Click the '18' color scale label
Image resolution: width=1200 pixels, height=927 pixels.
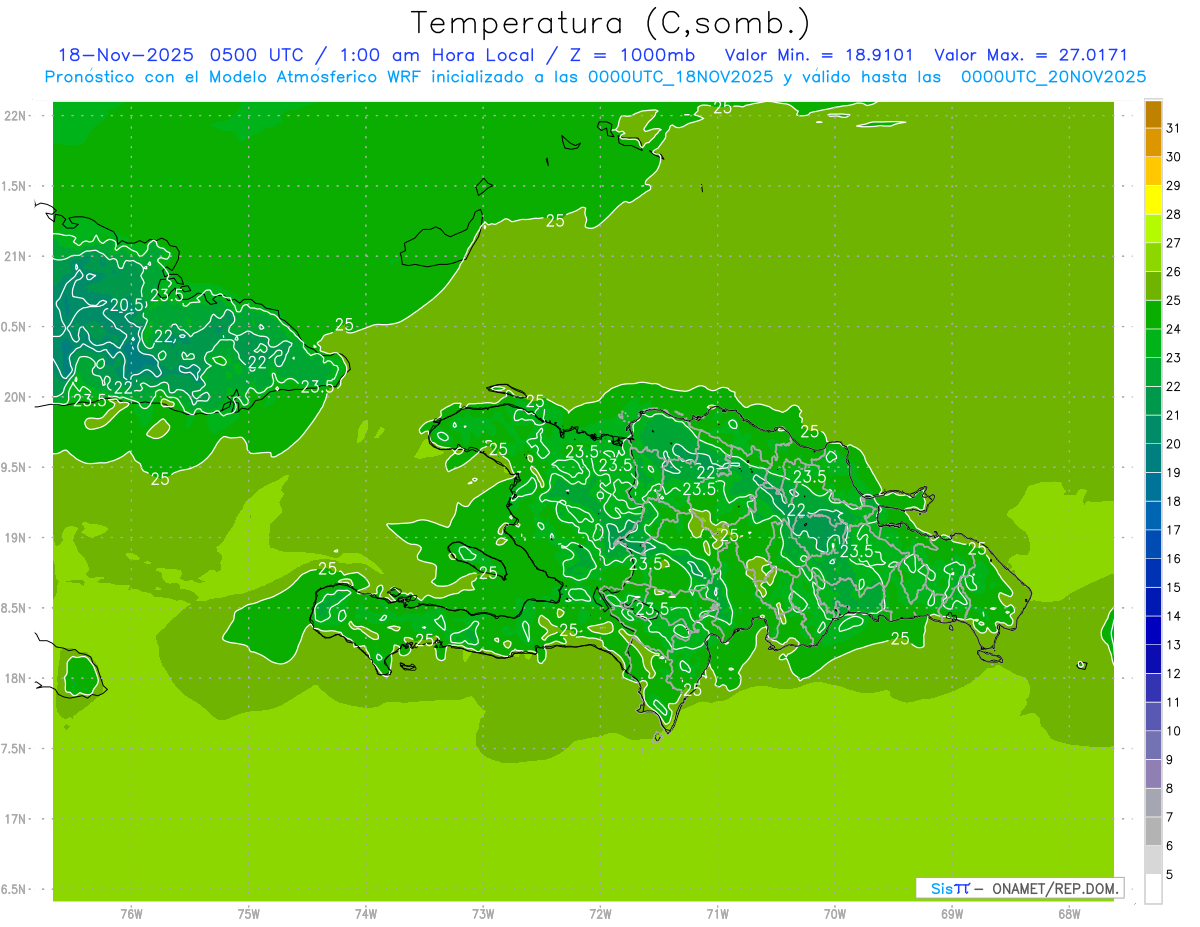coord(1174,501)
